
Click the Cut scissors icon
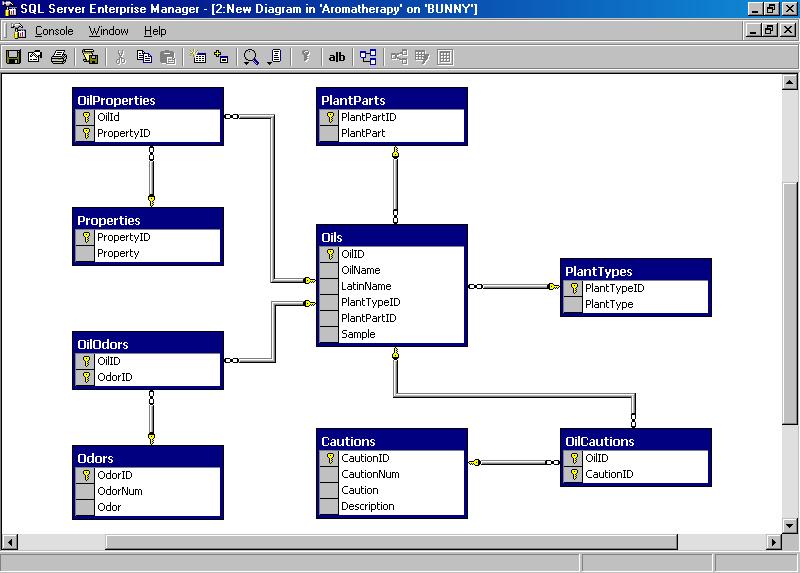point(120,57)
